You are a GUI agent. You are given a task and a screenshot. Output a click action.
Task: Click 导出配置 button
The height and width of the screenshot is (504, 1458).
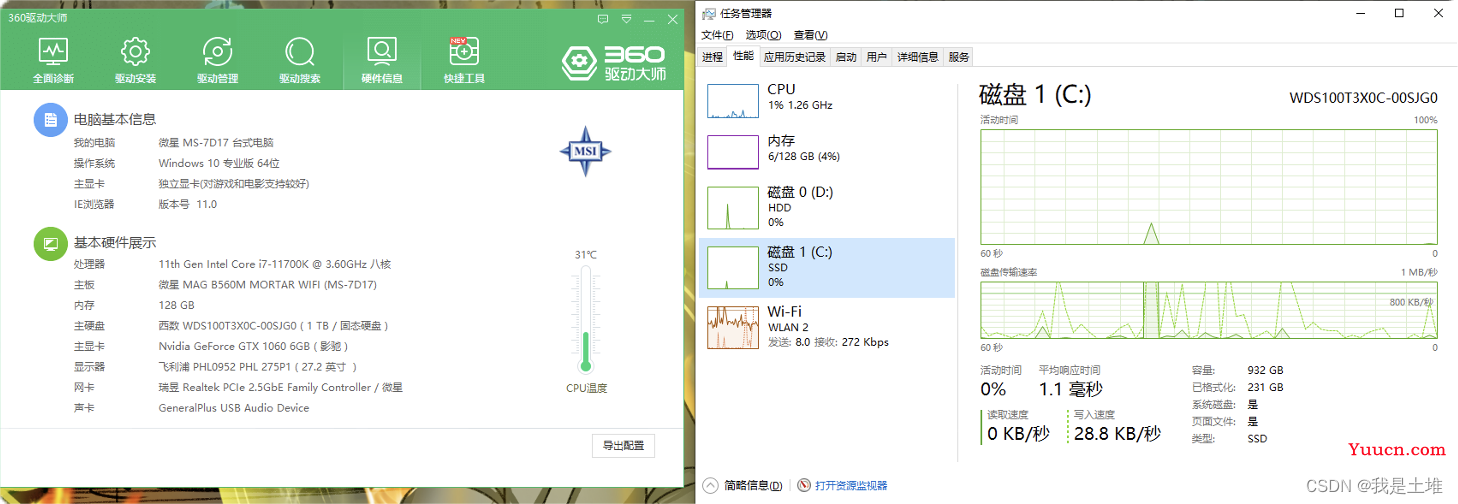pyautogui.click(x=623, y=445)
